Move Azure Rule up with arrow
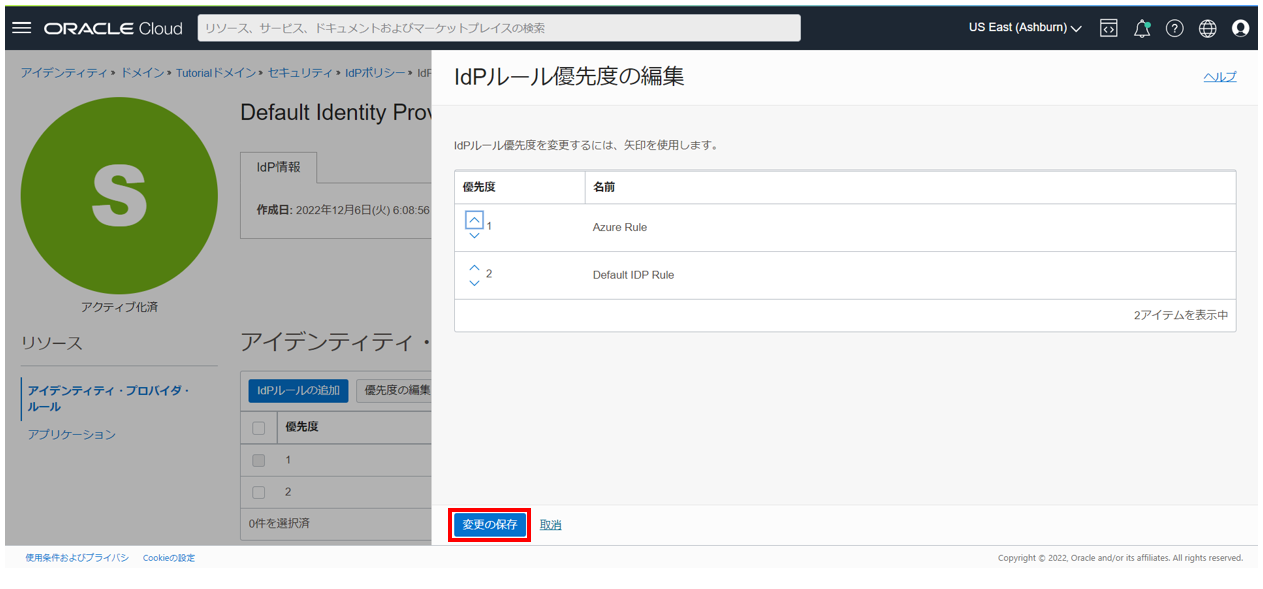The image size is (1263, 589). coord(474,220)
